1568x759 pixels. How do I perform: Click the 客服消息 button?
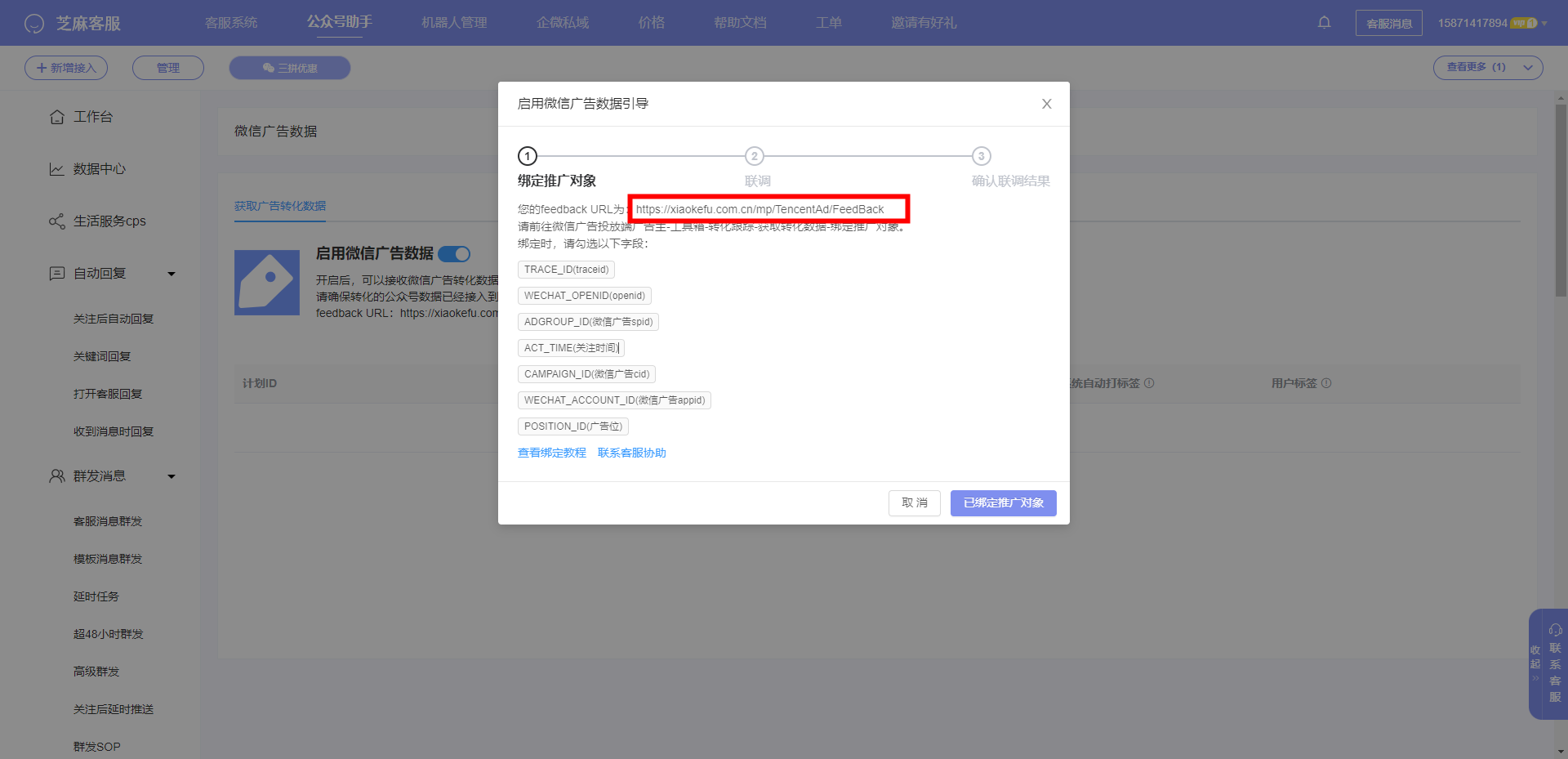pyautogui.click(x=1389, y=23)
